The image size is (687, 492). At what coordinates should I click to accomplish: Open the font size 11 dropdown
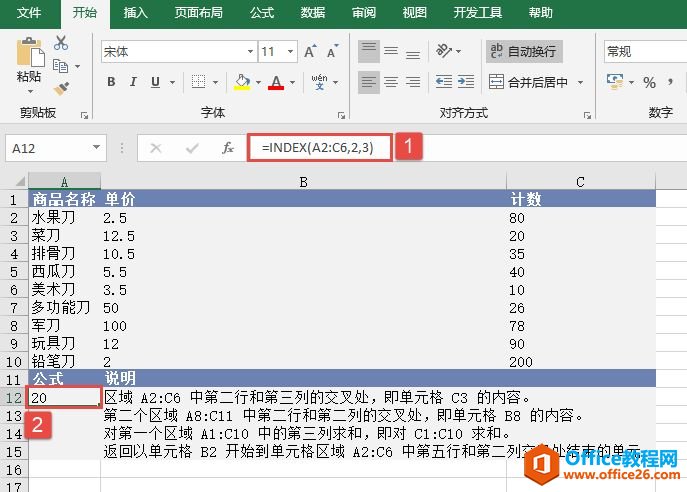pyautogui.click(x=290, y=51)
